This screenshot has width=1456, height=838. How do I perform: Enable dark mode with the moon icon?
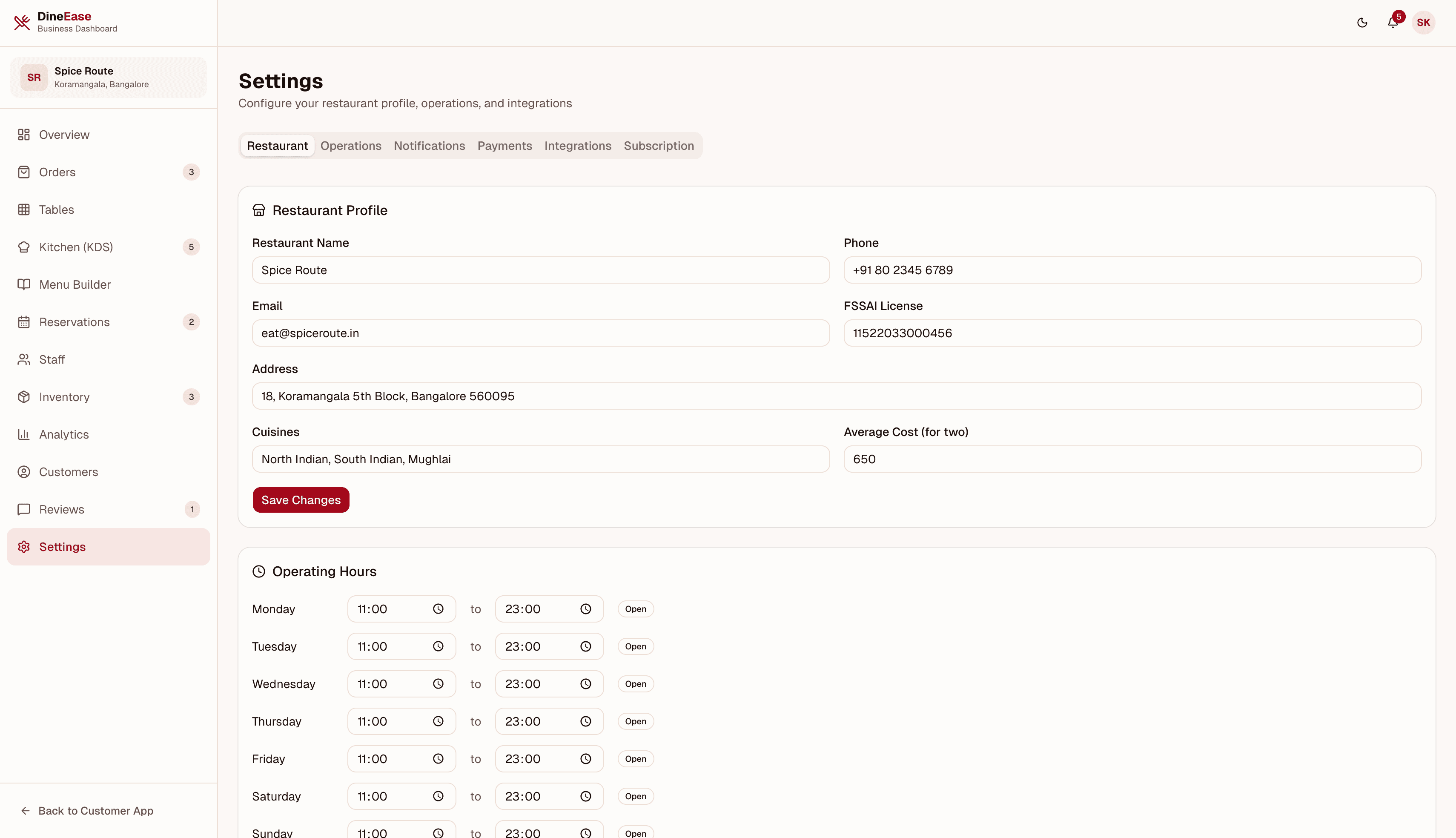1362,23
